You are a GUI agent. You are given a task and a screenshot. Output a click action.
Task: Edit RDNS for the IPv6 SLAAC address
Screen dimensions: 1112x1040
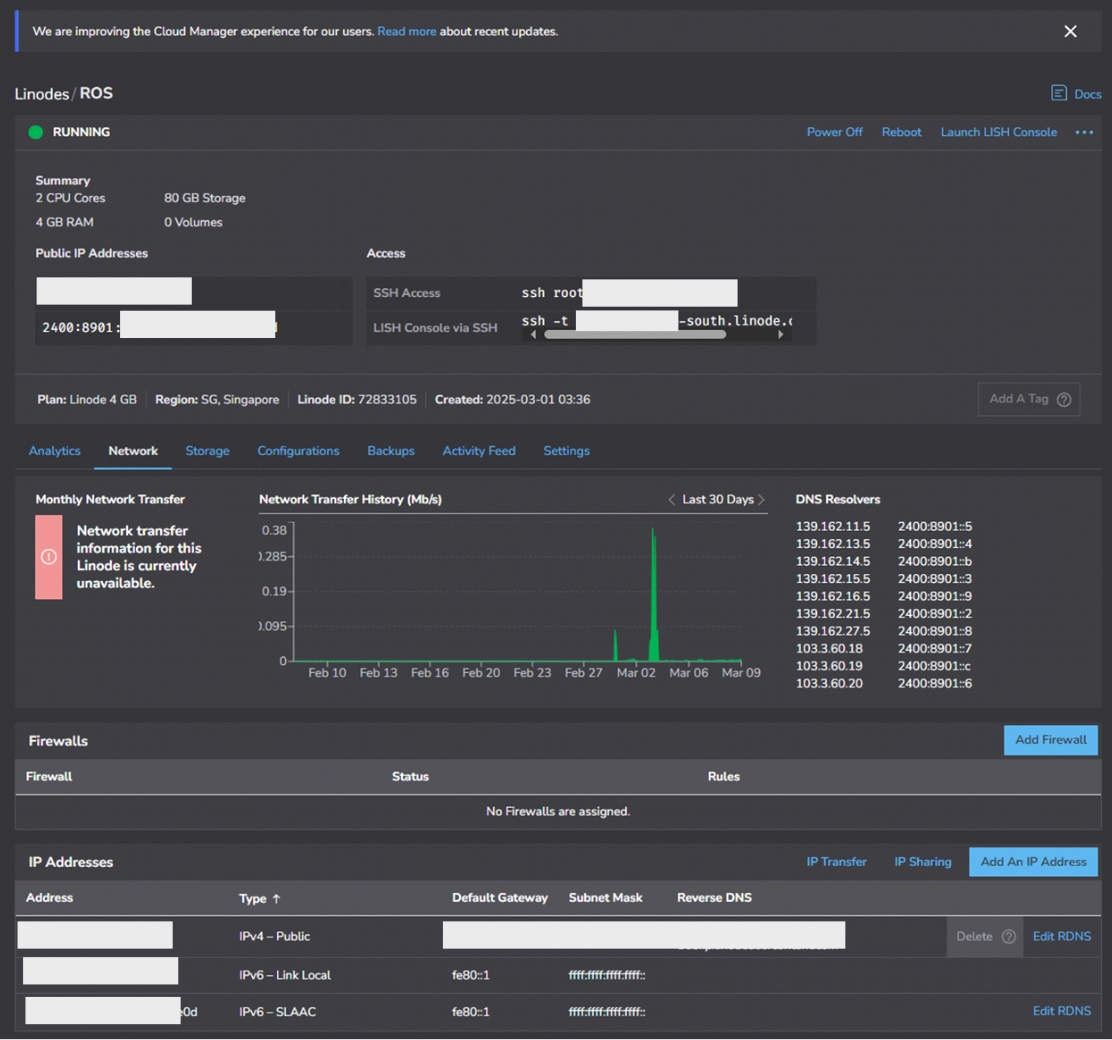pyautogui.click(x=1062, y=1011)
